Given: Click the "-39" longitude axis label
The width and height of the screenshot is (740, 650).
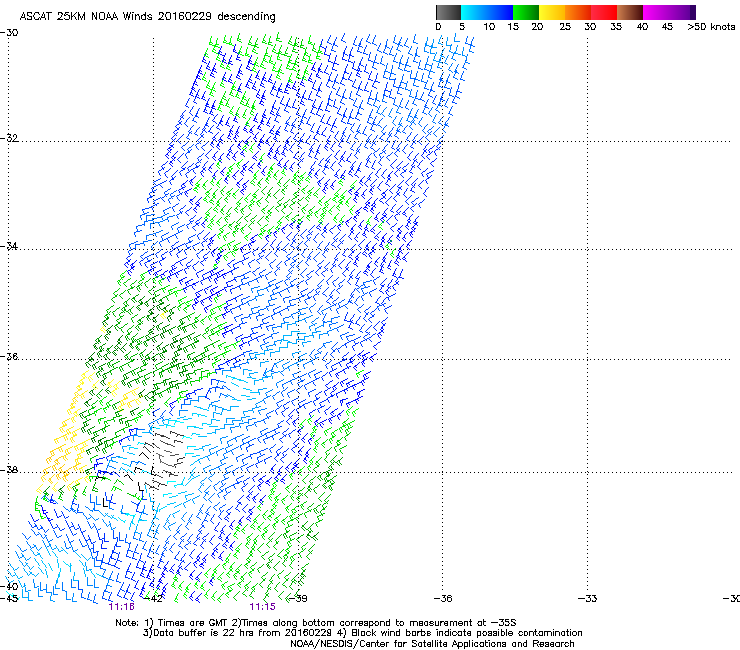Looking at the screenshot, I should click(298, 599).
